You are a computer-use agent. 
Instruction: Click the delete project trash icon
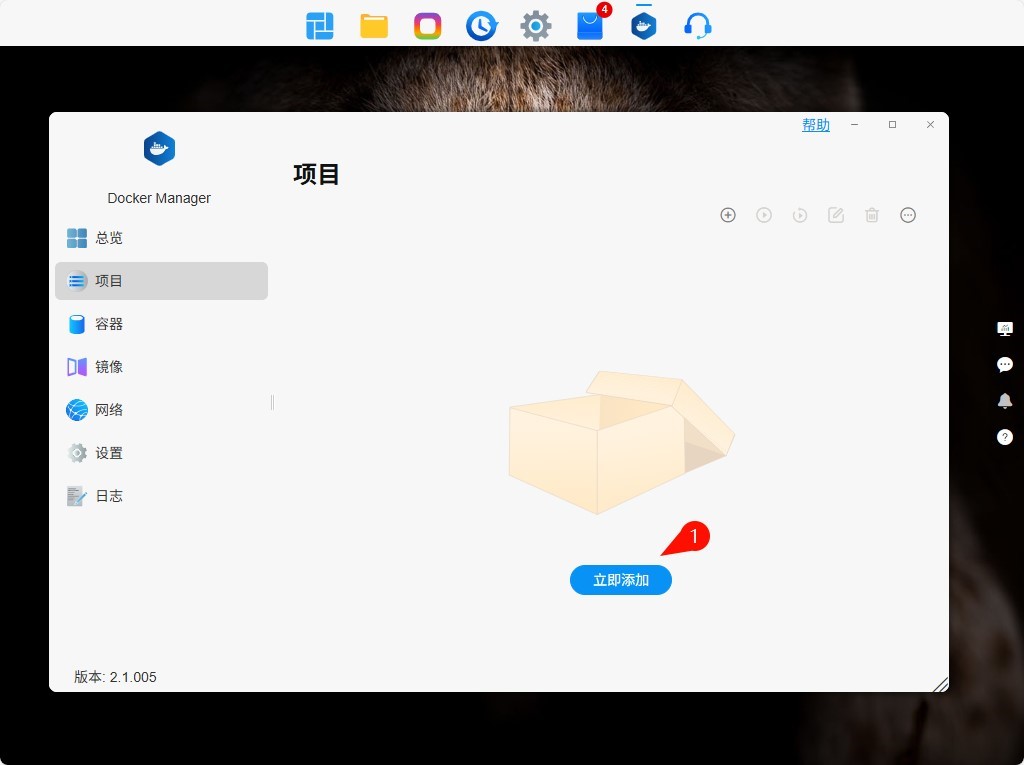pyautogui.click(x=872, y=215)
